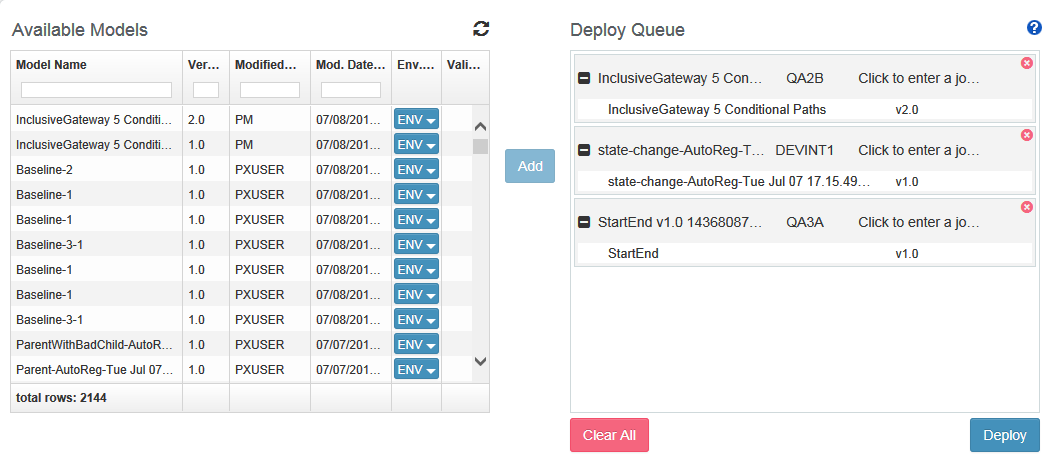Click the table scrollbar down arrow
This screenshot has height=466, width=1052.
click(480, 361)
